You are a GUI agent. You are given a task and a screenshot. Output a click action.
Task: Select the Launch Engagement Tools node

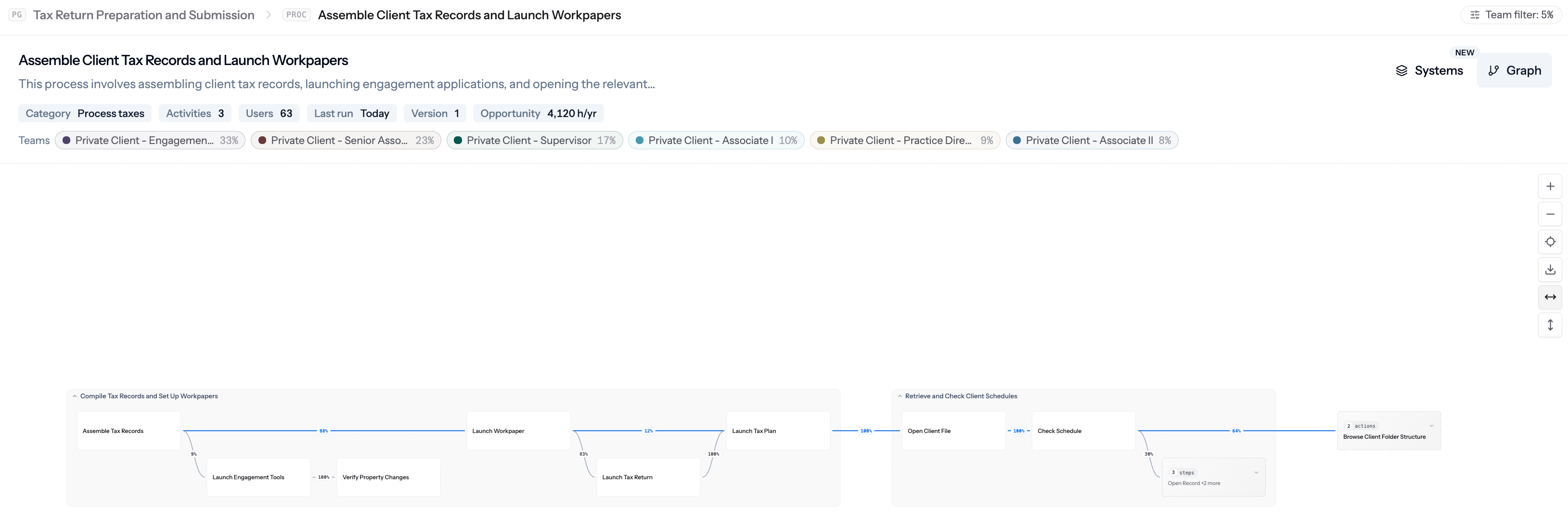pos(259,477)
